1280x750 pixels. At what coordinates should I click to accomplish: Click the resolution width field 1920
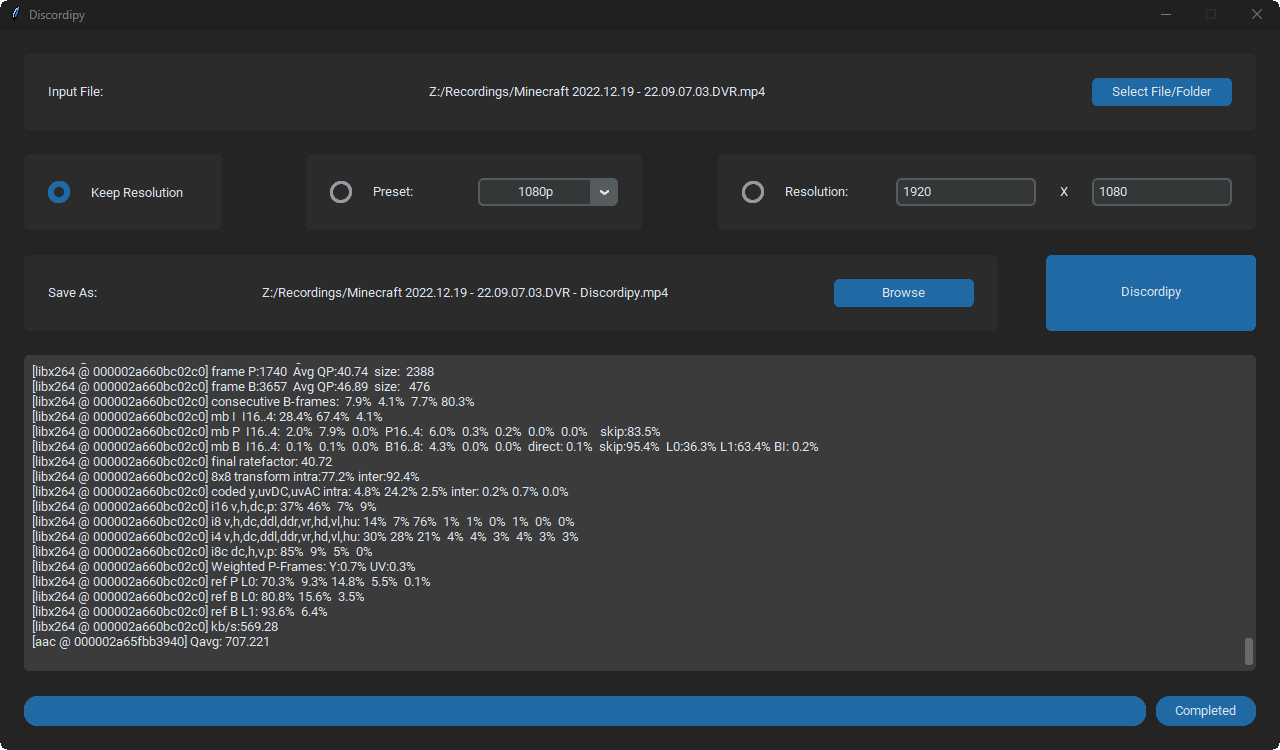[966, 192]
